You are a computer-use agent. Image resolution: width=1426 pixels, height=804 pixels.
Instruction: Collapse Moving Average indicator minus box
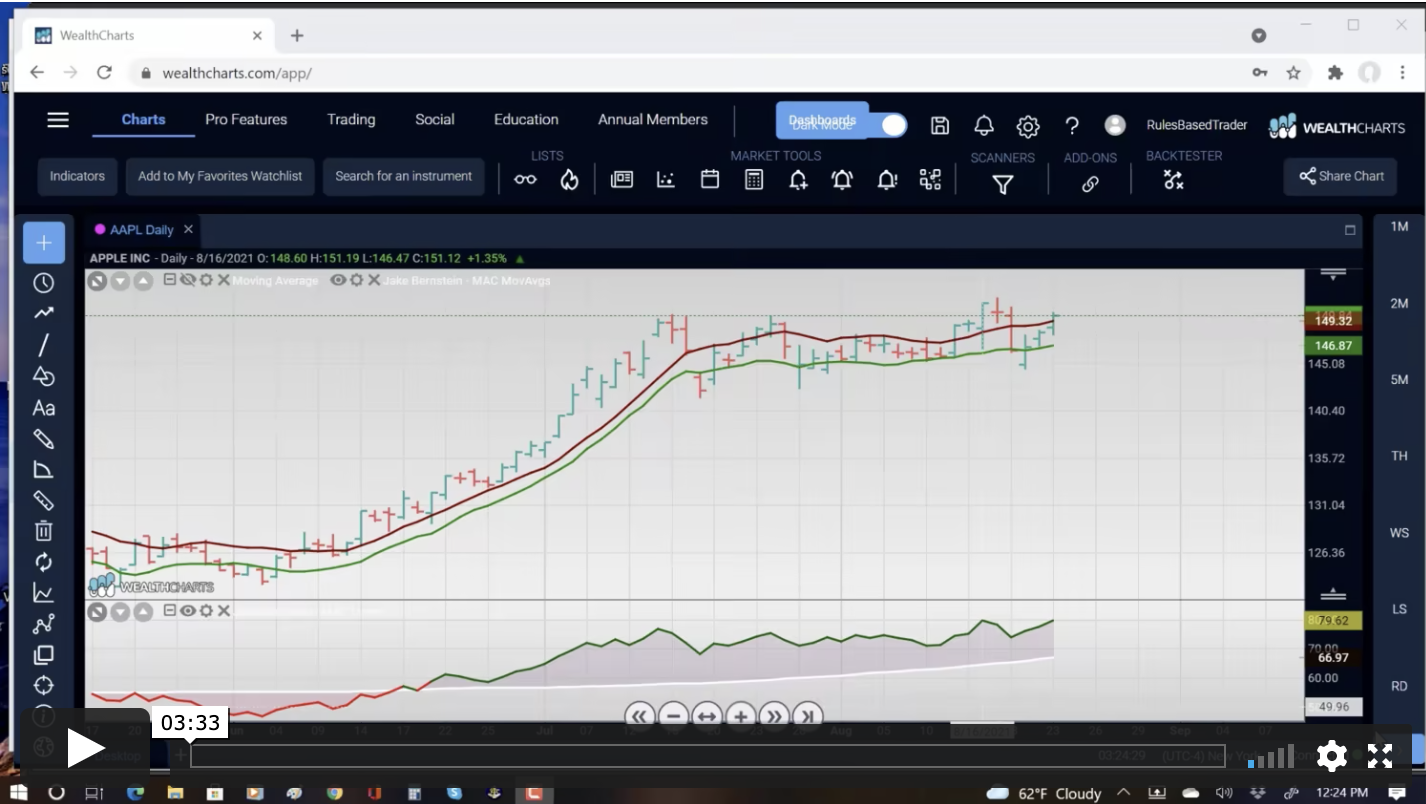click(x=170, y=280)
